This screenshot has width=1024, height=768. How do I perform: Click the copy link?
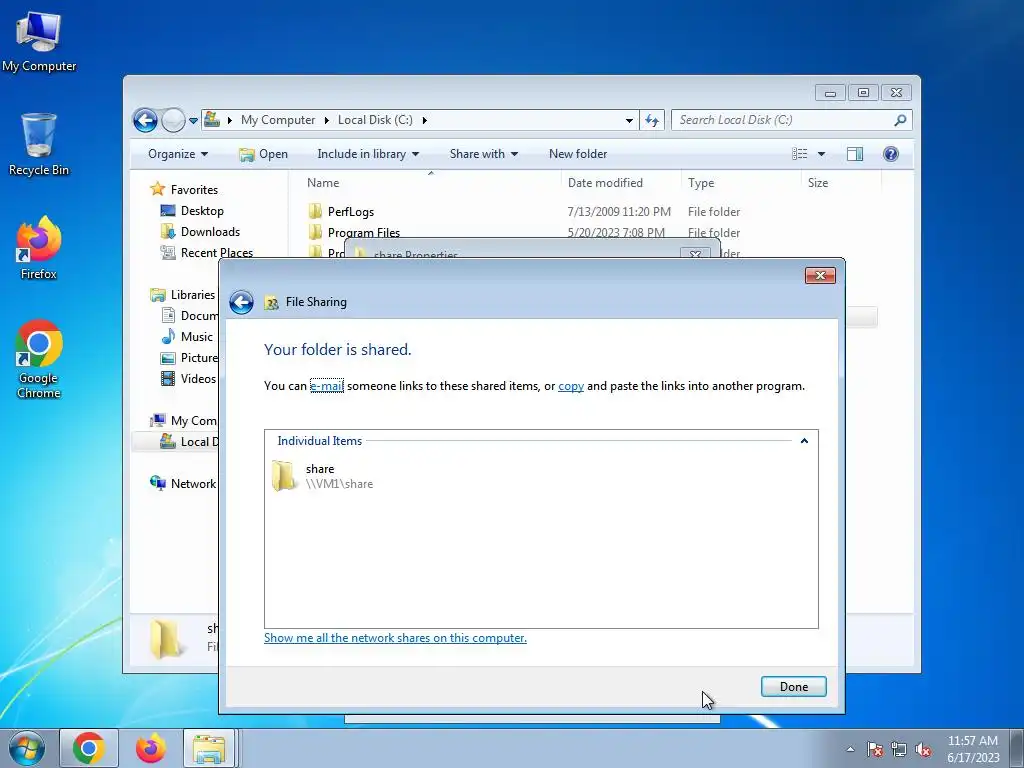point(571,386)
